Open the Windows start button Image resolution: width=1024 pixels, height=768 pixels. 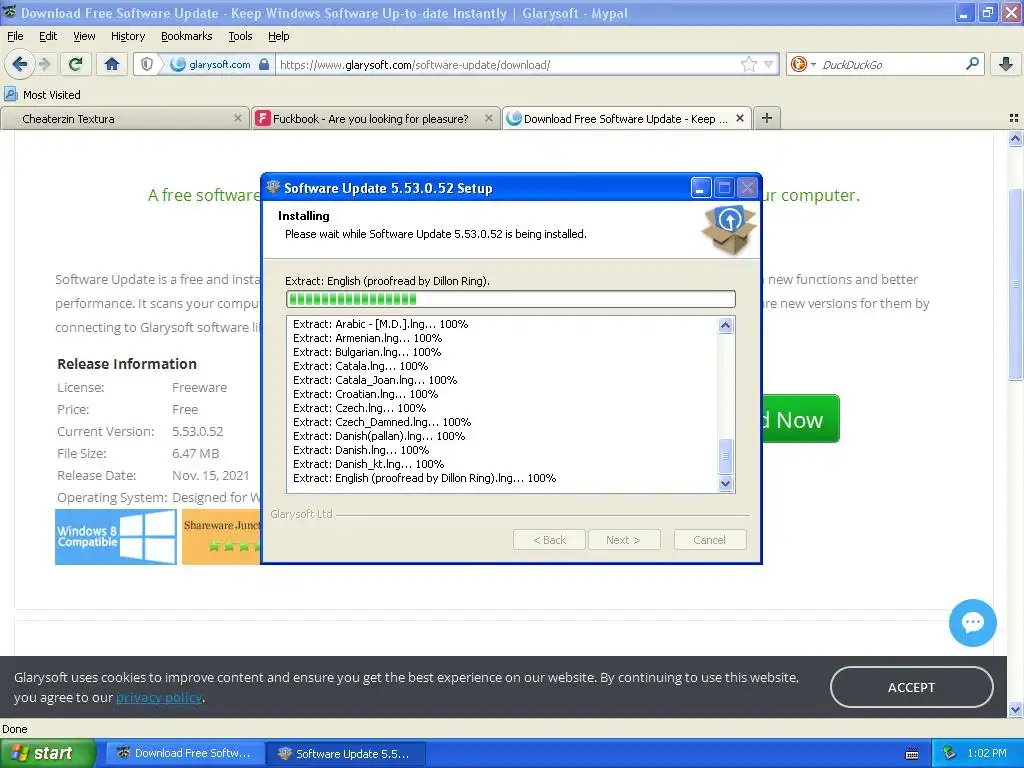[48, 753]
